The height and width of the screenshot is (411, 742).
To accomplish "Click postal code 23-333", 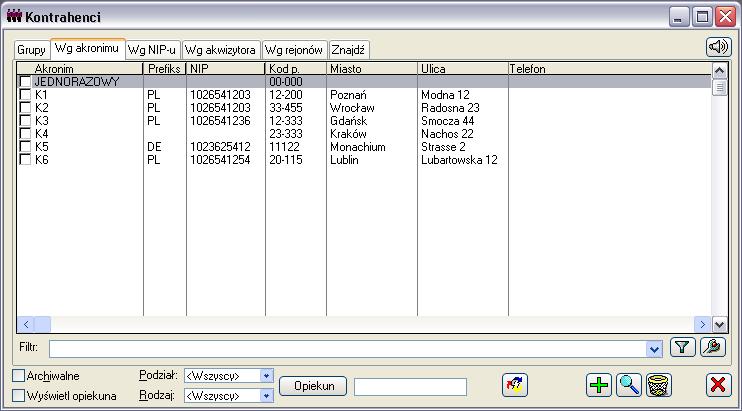I will [x=286, y=134].
